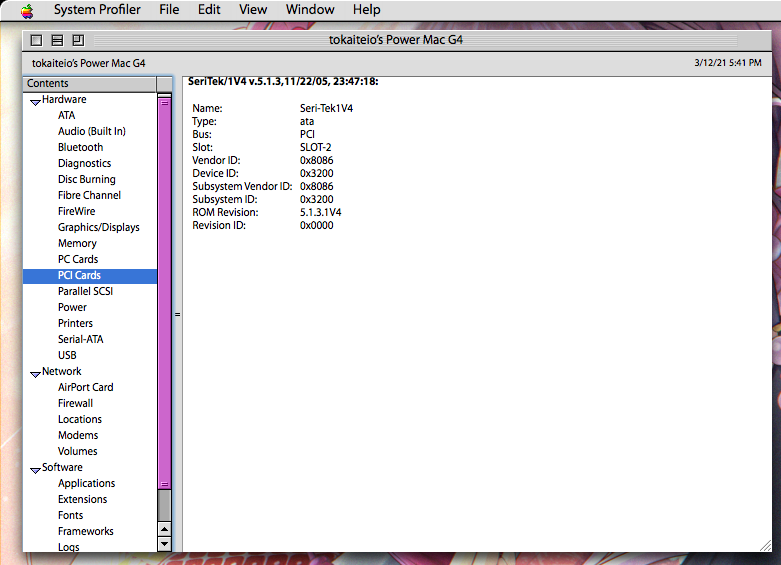The height and width of the screenshot is (565, 781).
Task: Select Fibre Channel entry
Action: (89, 195)
